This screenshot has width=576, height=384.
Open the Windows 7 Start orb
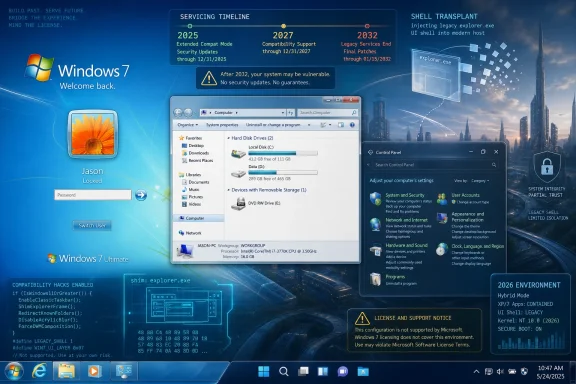pyautogui.click(x=14, y=372)
